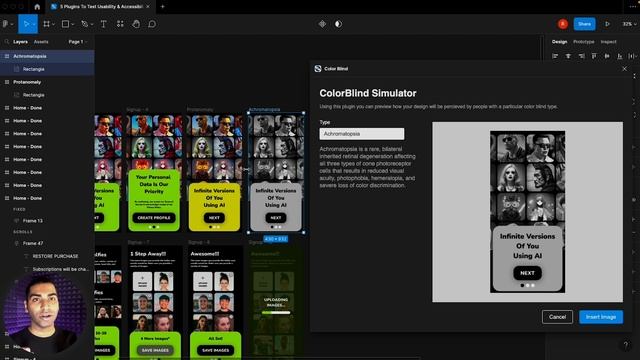Click Align bottom icon
Screen dimensions: 640x360
click(620, 56)
